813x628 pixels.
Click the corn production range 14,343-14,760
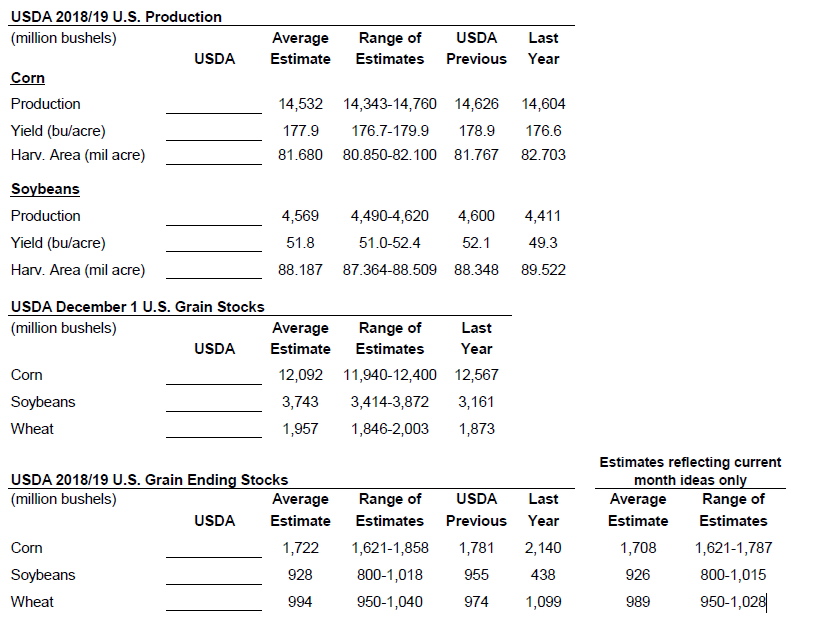390,104
